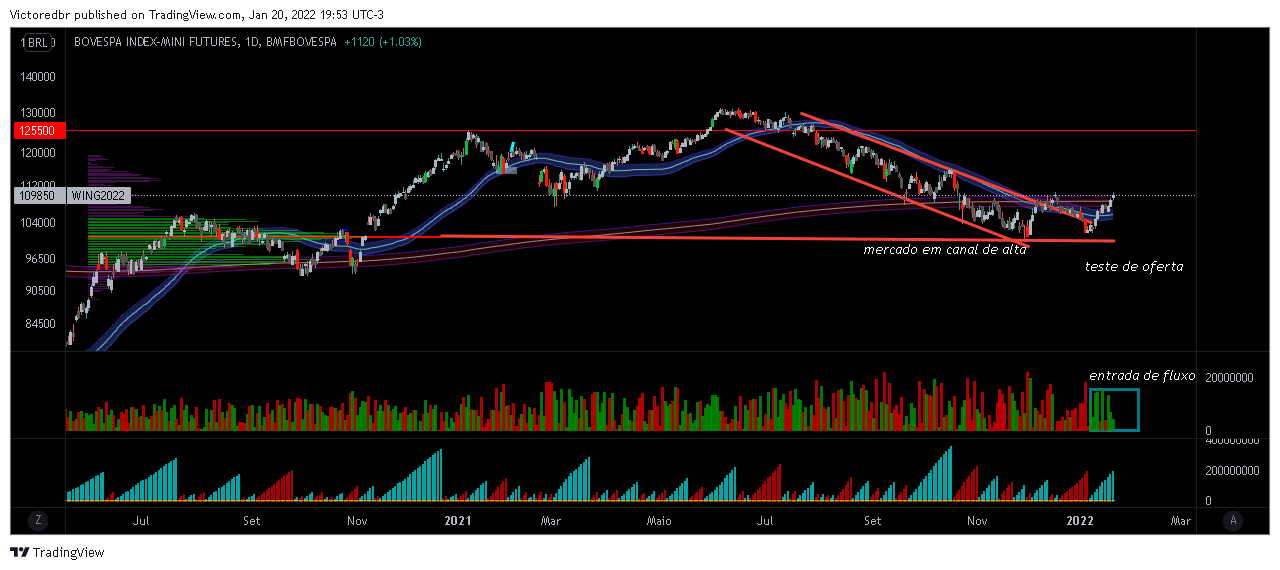Click the 2022 year label on time axis
The image size is (1280, 570).
pyautogui.click(x=1080, y=520)
